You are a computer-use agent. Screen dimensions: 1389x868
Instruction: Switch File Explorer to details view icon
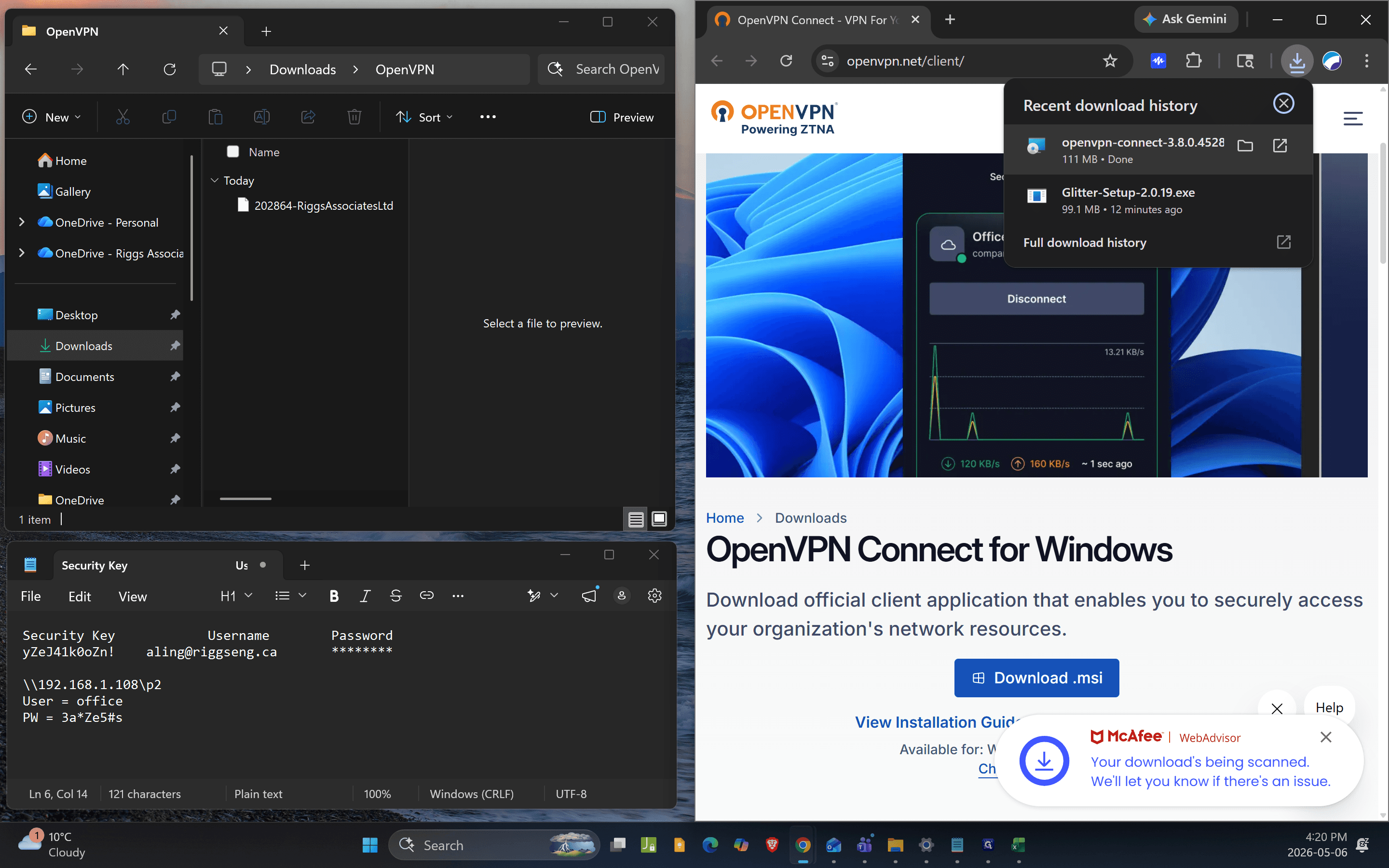(635, 519)
